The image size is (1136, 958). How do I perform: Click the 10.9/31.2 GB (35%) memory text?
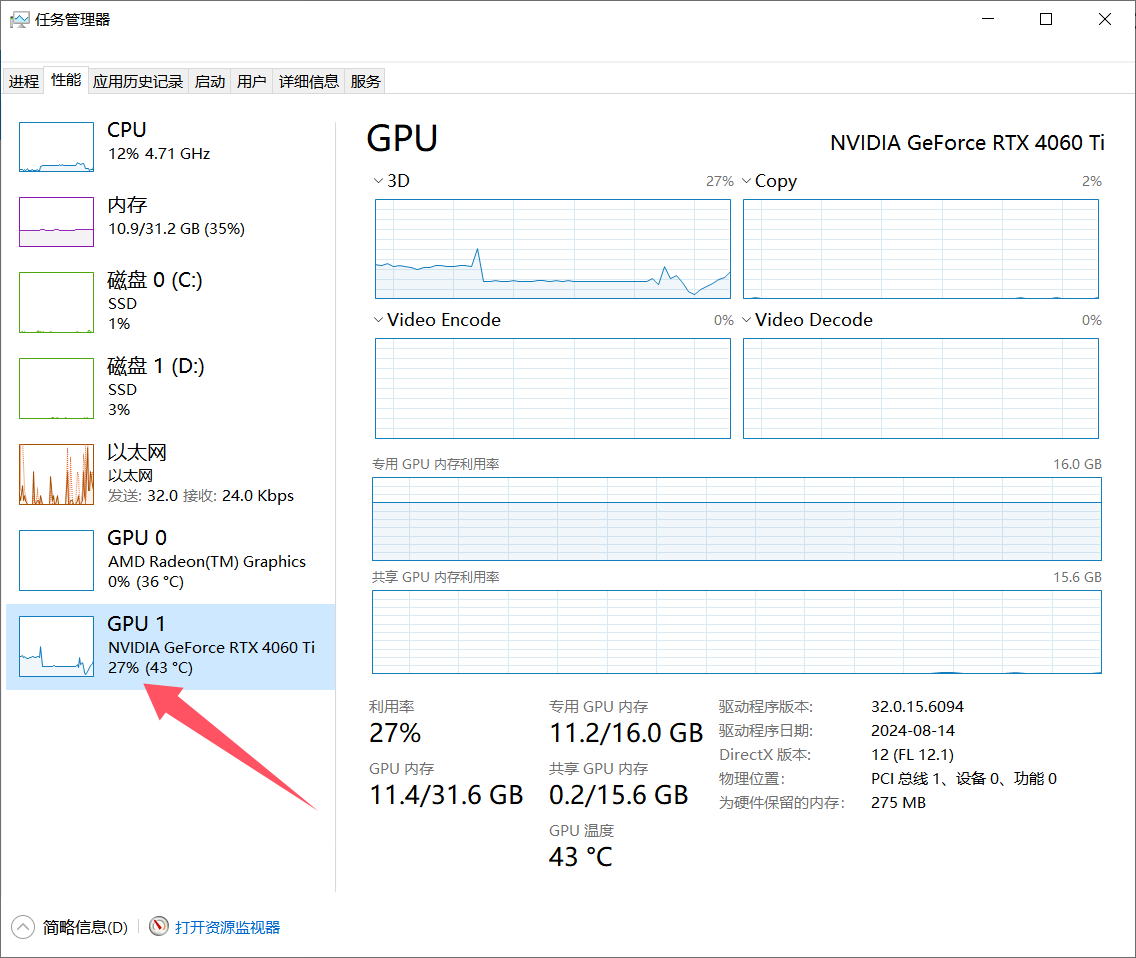(x=176, y=229)
